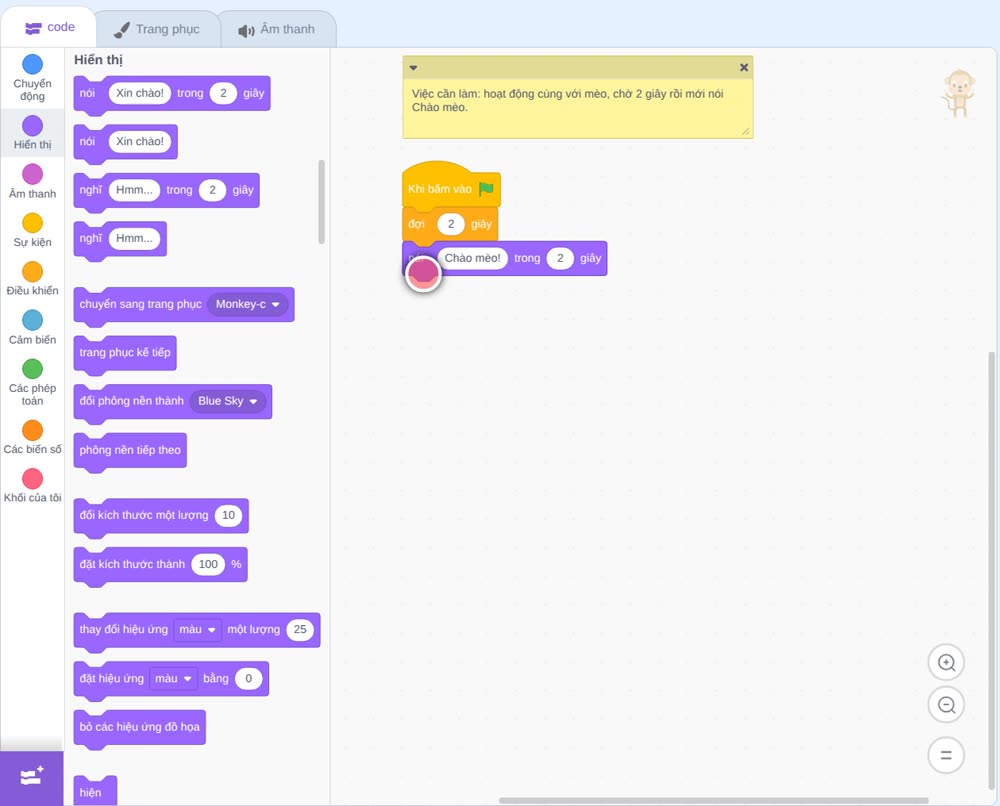The image size is (1000, 806).
Task: Click the Hmm... field in the timed nghĩ block
Action: (x=134, y=190)
